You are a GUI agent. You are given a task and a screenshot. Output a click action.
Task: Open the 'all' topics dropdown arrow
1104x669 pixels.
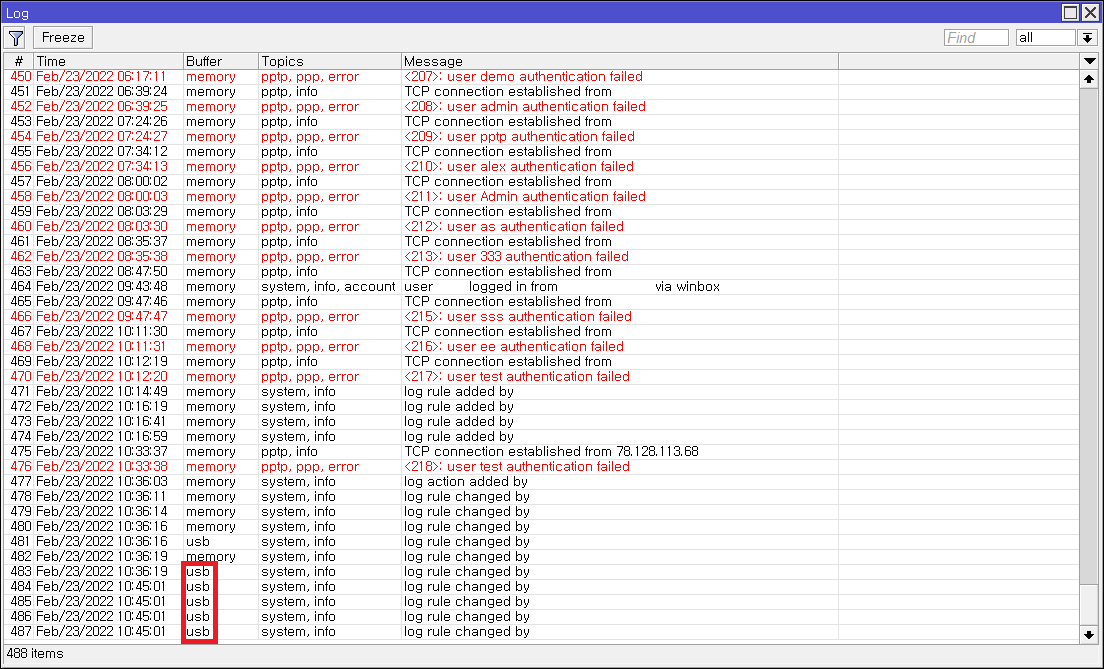(1088, 37)
